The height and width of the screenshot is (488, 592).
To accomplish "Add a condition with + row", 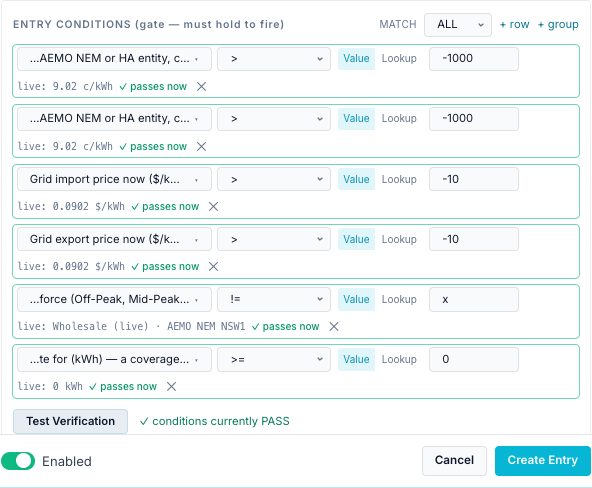I will [514, 25].
